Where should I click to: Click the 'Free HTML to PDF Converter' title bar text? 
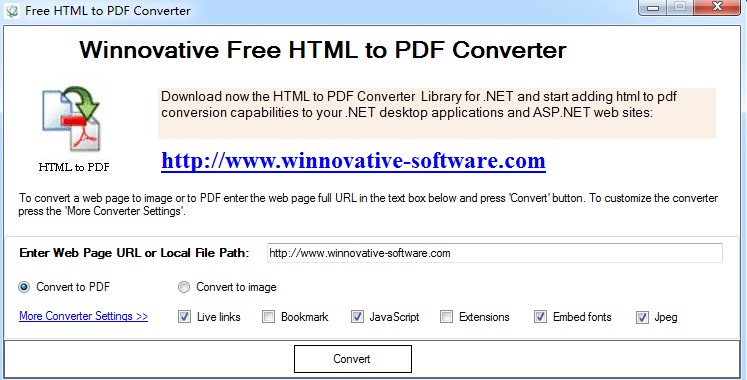108,10
